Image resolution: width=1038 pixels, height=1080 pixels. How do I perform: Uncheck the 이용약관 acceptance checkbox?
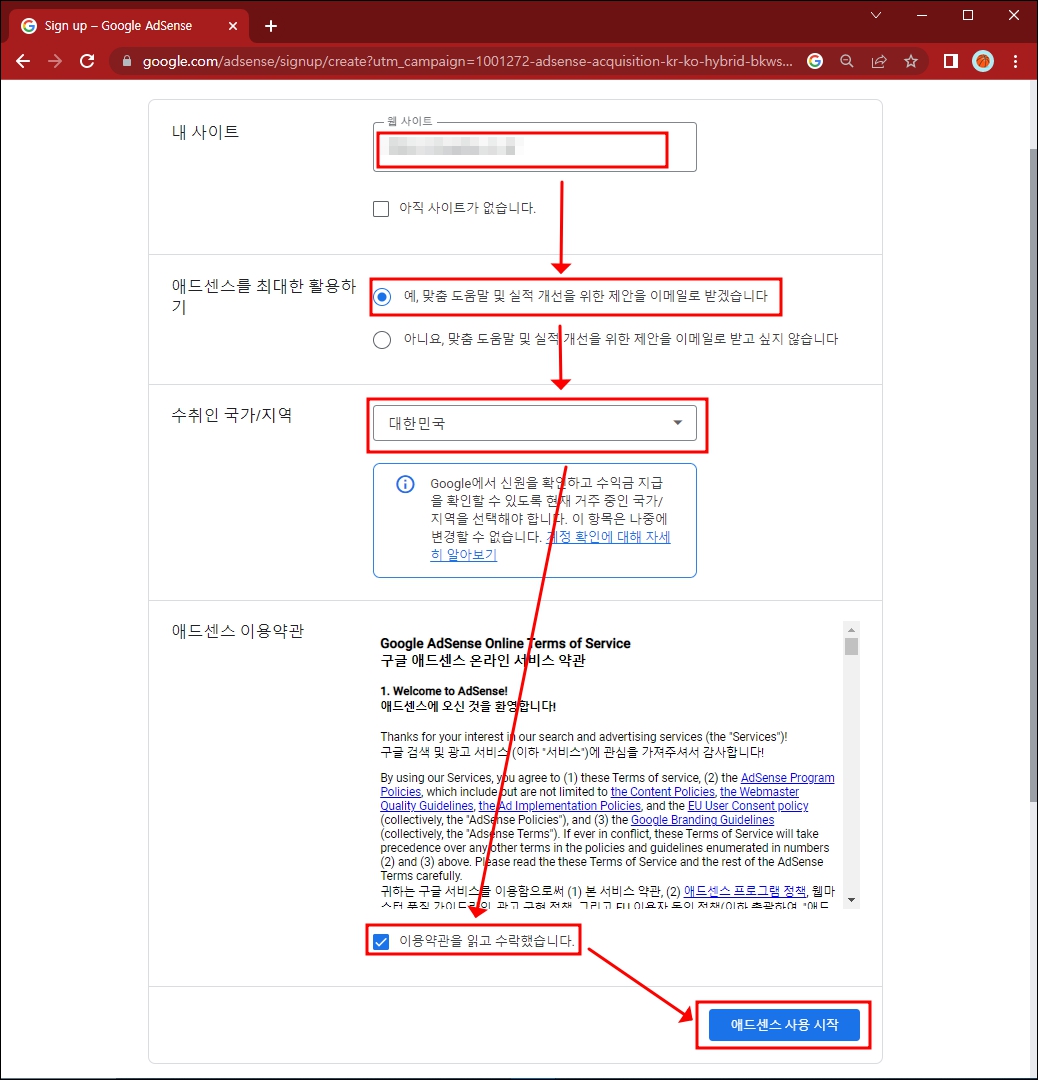[381, 940]
